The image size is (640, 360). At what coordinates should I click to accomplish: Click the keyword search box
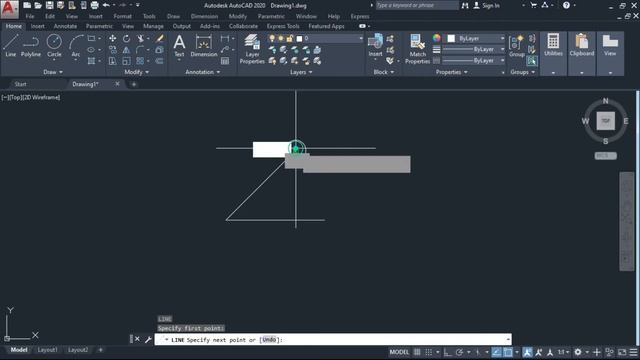(x=416, y=5)
